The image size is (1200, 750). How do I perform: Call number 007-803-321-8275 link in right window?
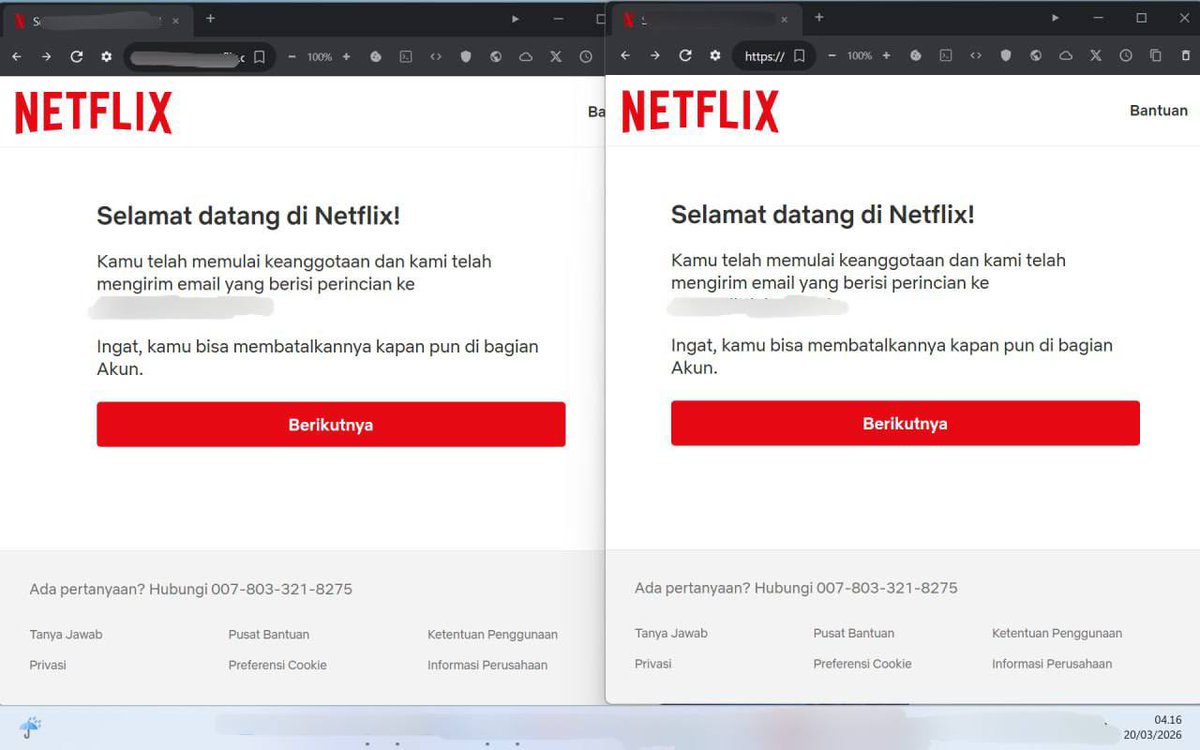point(887,588)
